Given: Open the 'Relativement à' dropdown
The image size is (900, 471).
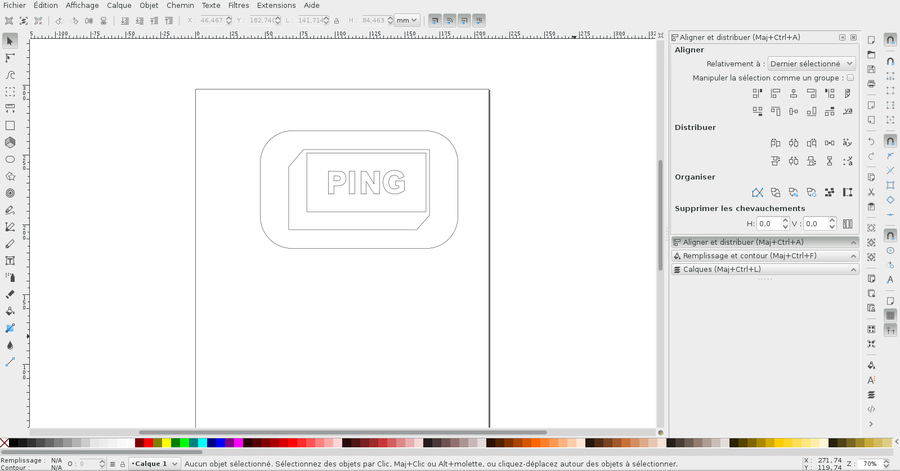Looking at the screenshot, I should tap(811, 64).
